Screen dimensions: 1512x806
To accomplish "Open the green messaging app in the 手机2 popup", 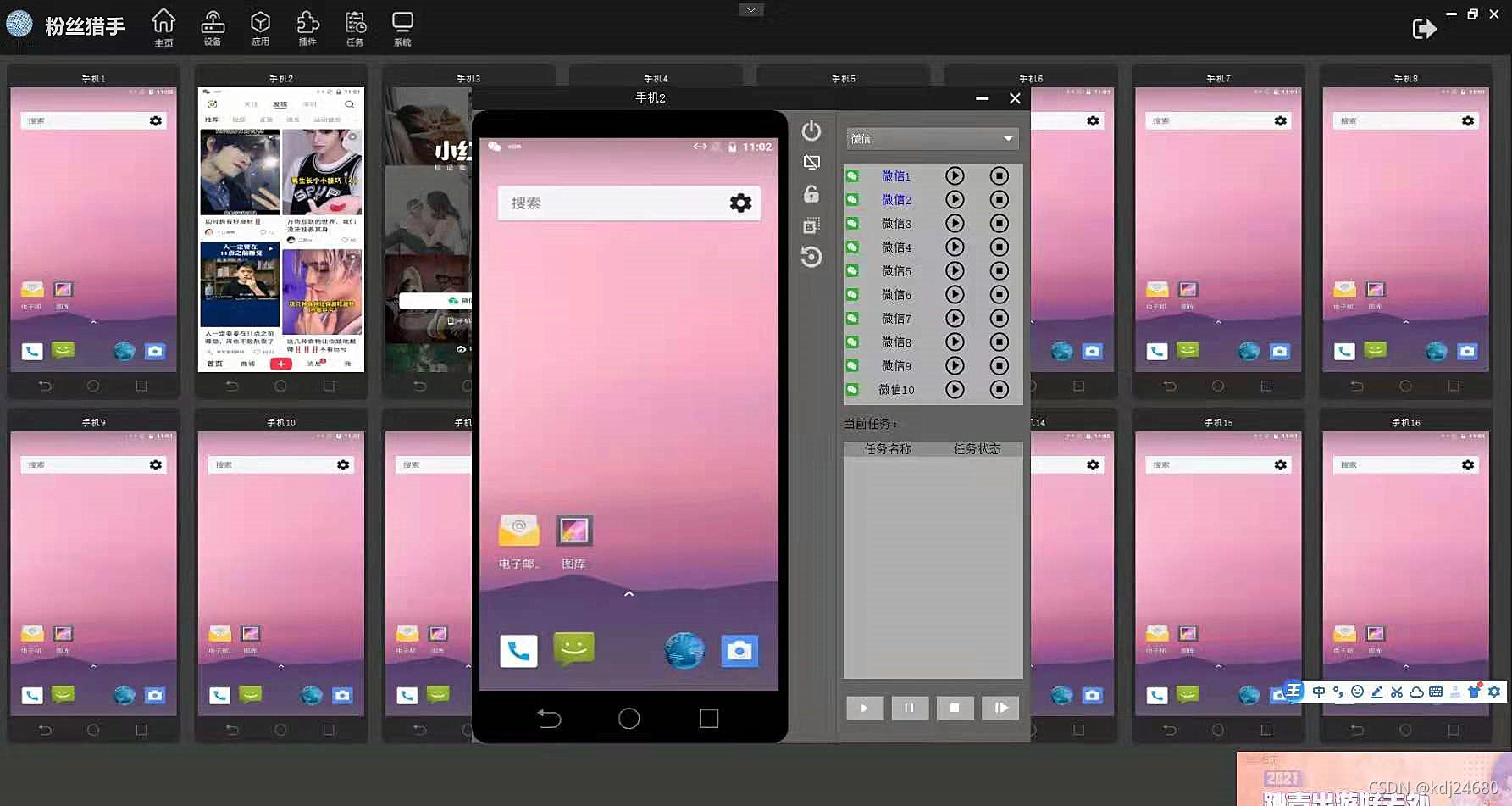I will [x=573, y=649].
